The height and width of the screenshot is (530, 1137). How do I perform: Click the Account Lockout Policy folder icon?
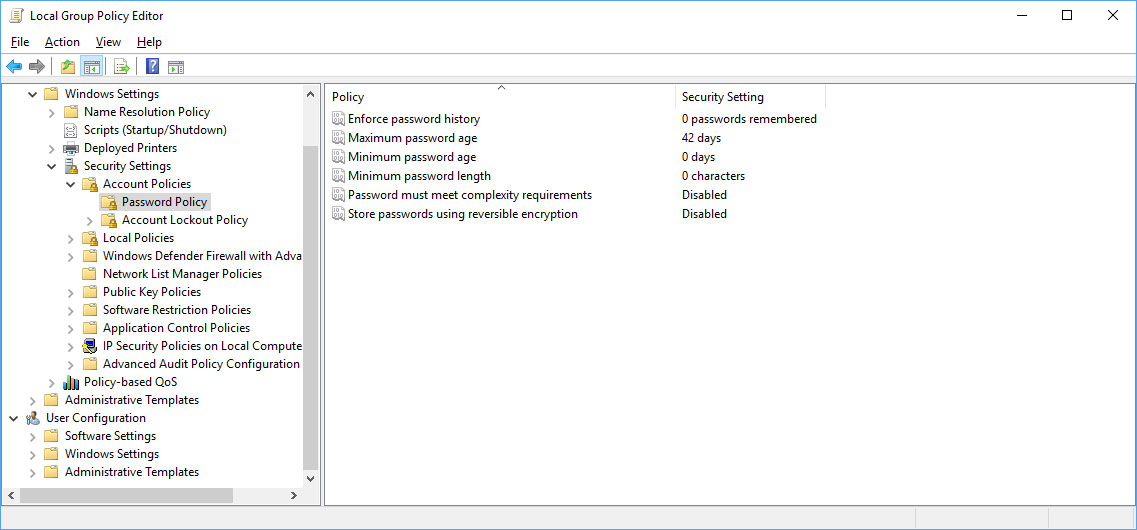[109, 220]
